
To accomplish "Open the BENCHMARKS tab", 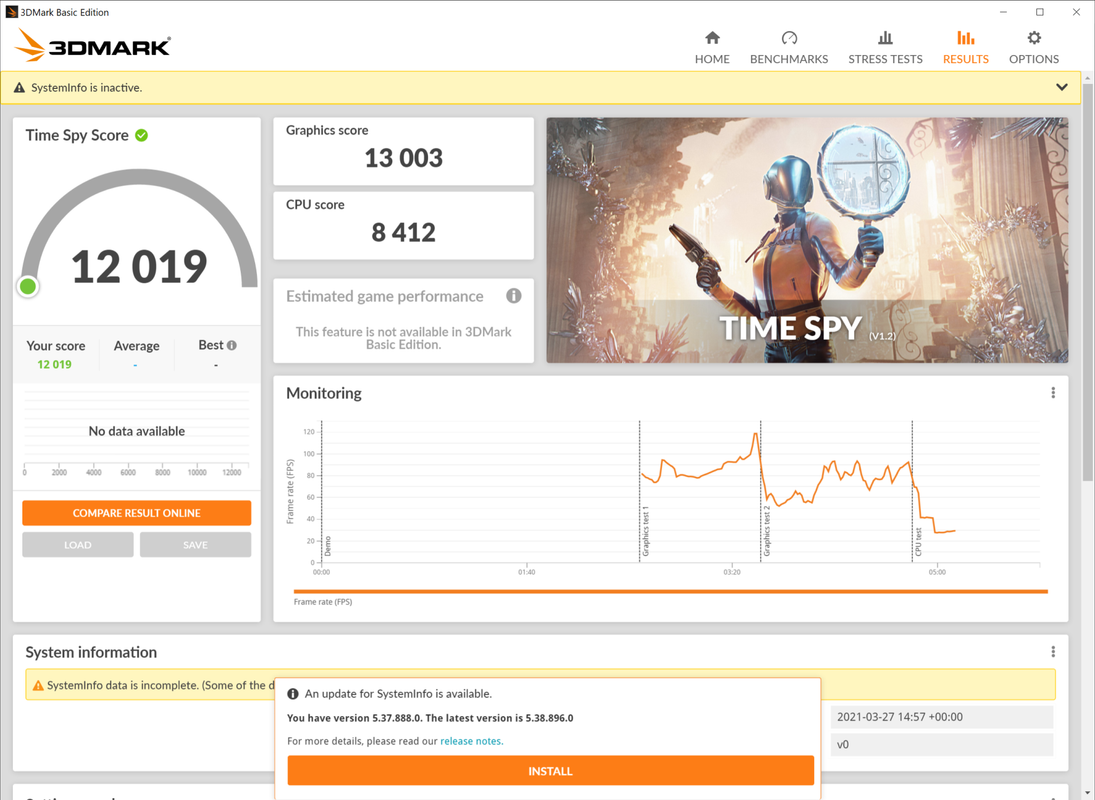I will 788,47.
